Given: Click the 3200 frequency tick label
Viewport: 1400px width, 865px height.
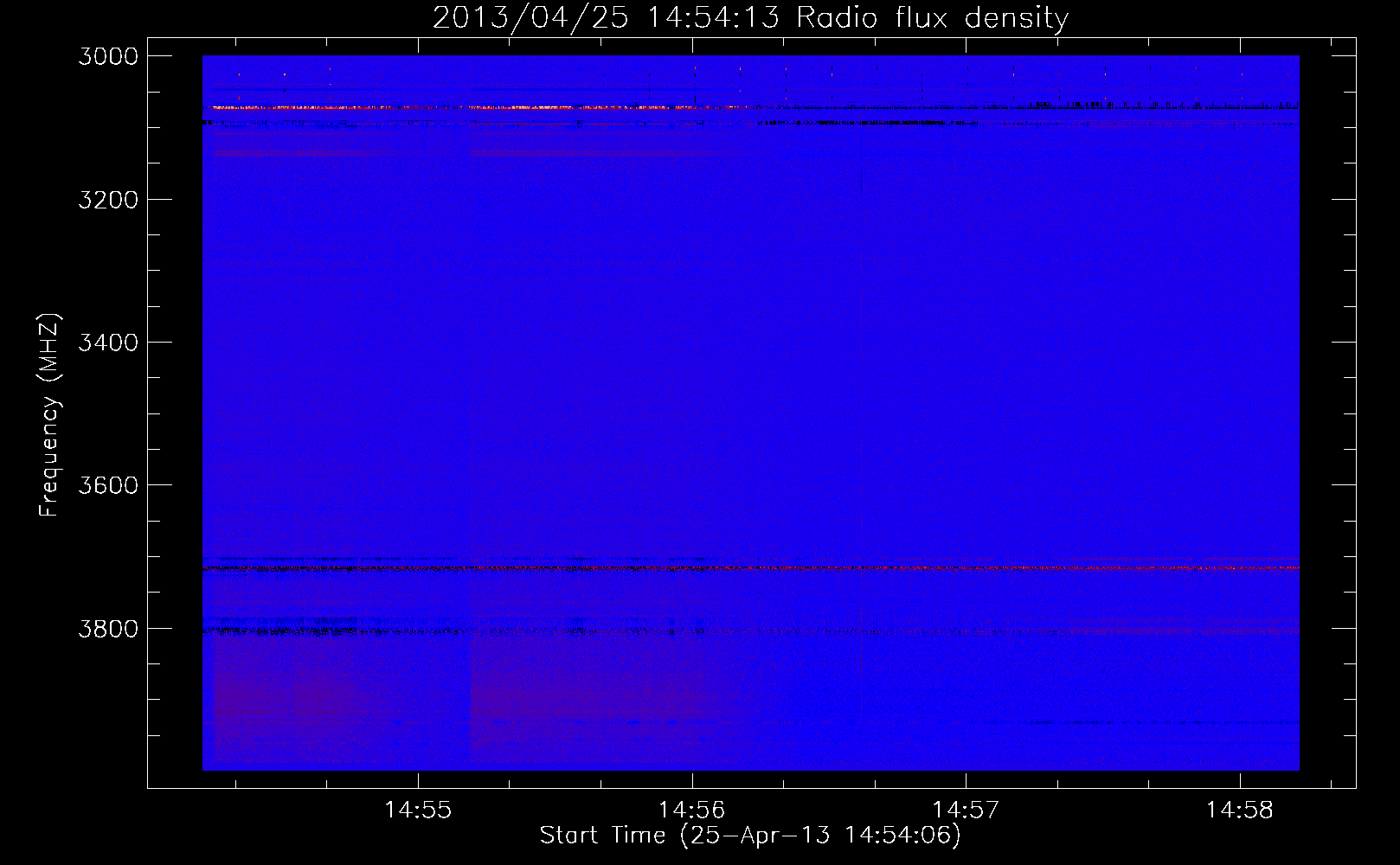Looking at the screenshot, I should [108, 200].
